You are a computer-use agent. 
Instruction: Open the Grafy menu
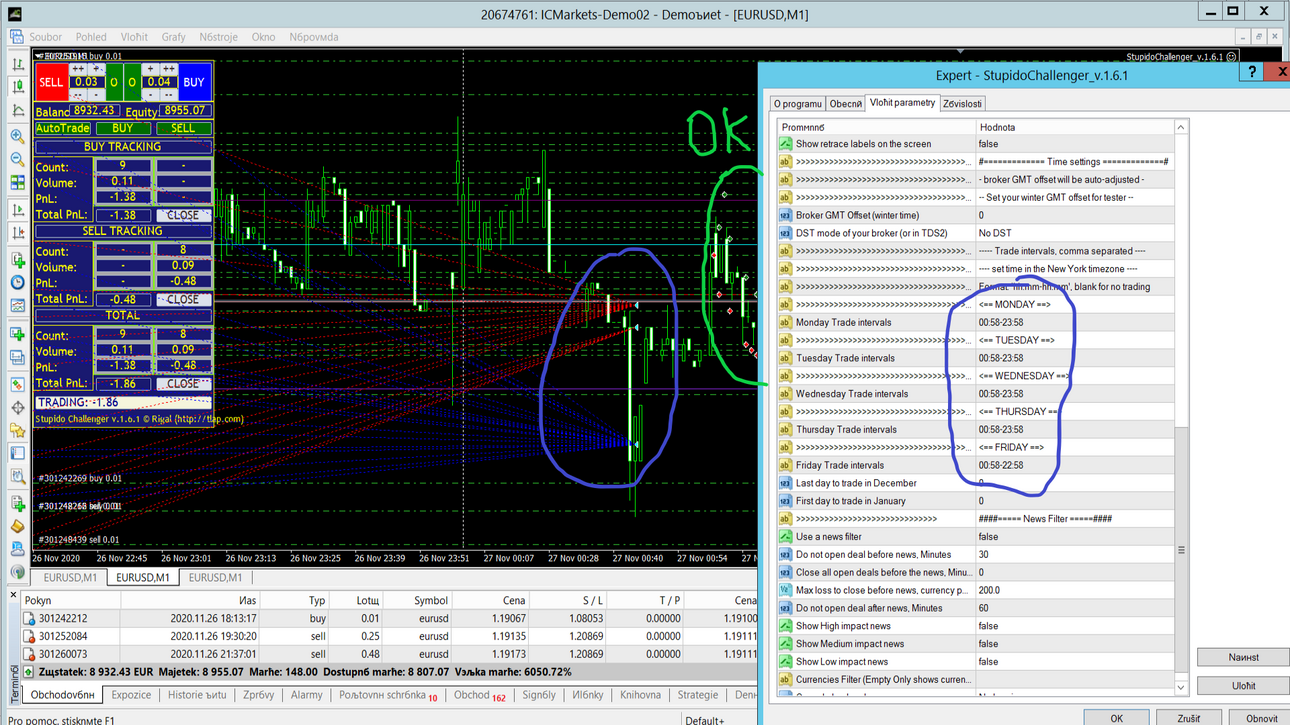[x=174, y=37]
